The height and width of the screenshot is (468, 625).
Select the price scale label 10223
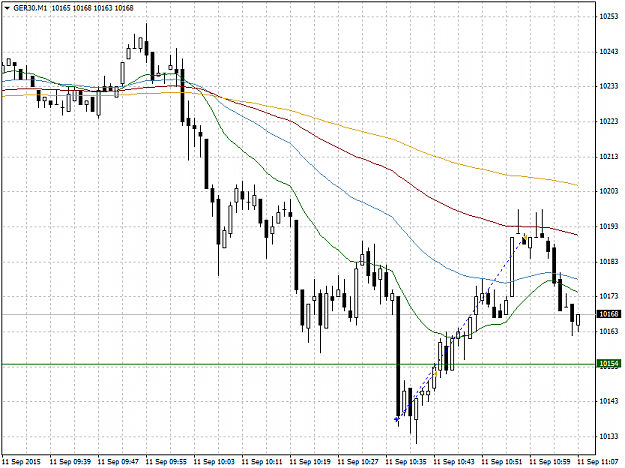609,121
